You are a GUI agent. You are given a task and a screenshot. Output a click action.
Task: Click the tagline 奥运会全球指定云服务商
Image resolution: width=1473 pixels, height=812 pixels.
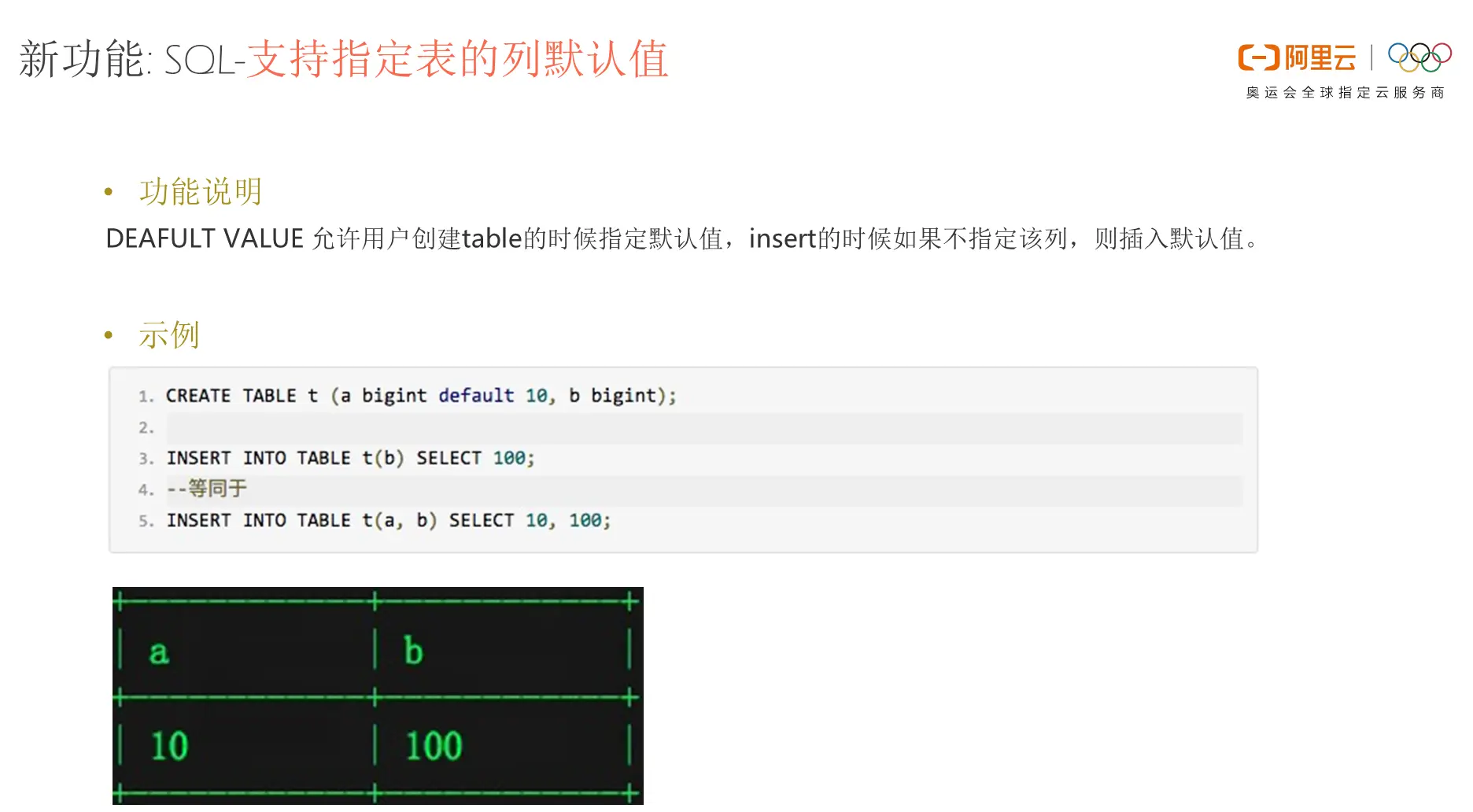coord(1346,93)
